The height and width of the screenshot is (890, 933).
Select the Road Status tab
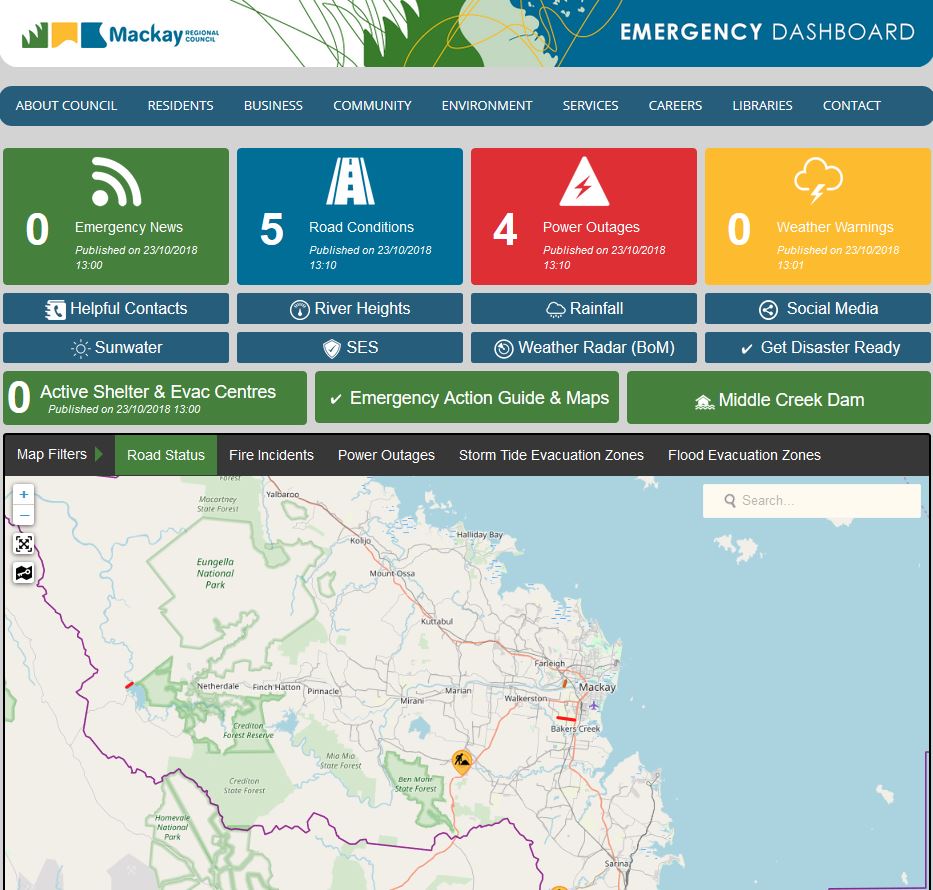pyautogui.click(x=165, y=455)
